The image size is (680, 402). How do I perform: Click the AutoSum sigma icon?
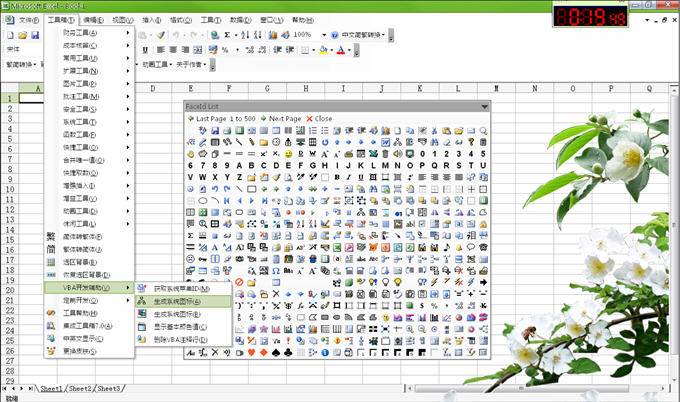click(228, 34)
